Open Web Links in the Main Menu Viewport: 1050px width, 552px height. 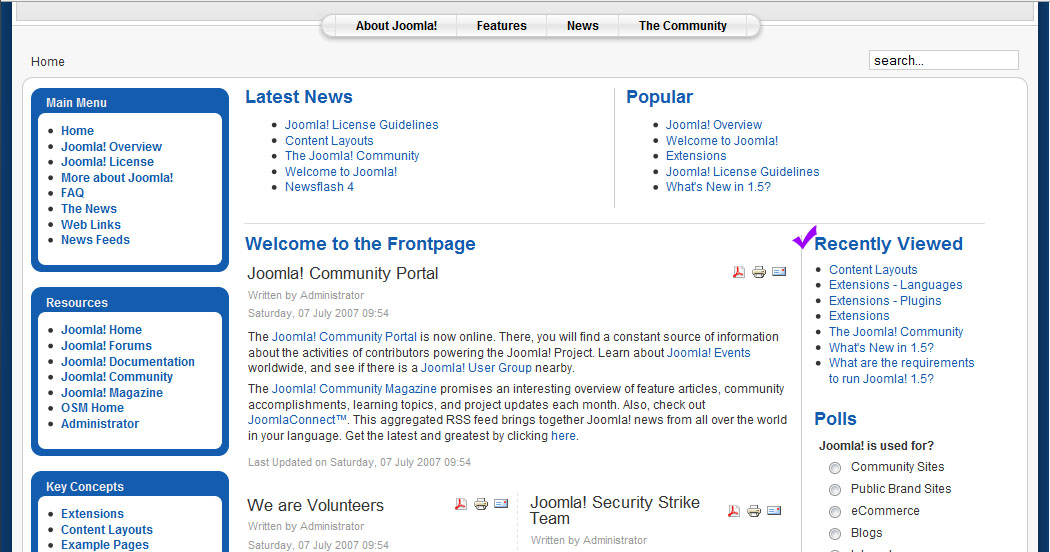point(90,224)
